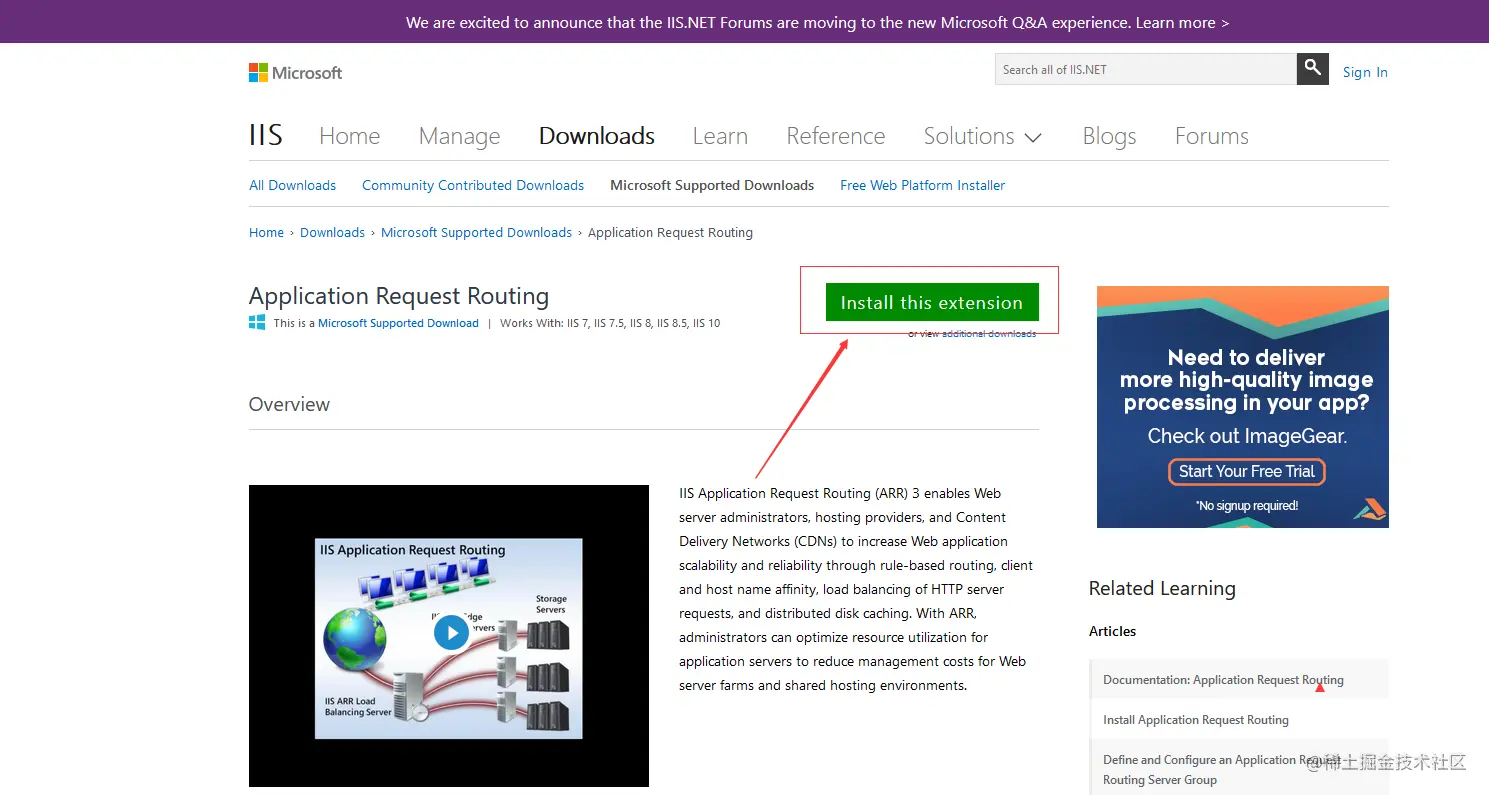Go to the Home nav item
Screen dimensions: 1489x795
(x=349, y=136)
